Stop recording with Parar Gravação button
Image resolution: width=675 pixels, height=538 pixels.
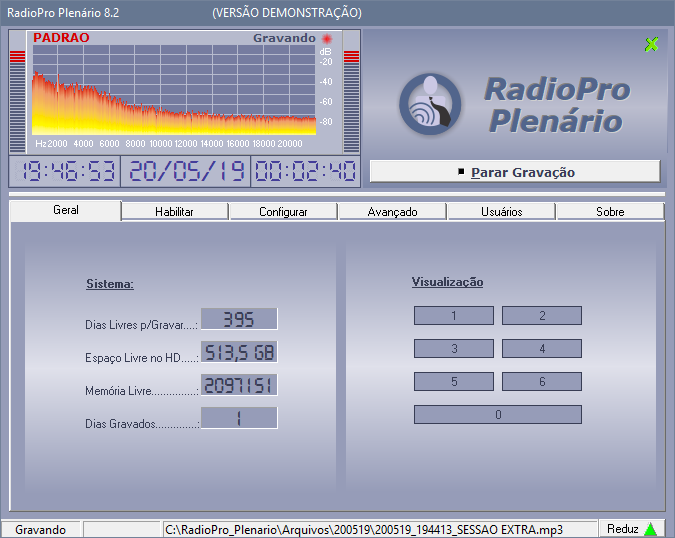point(515,171)
